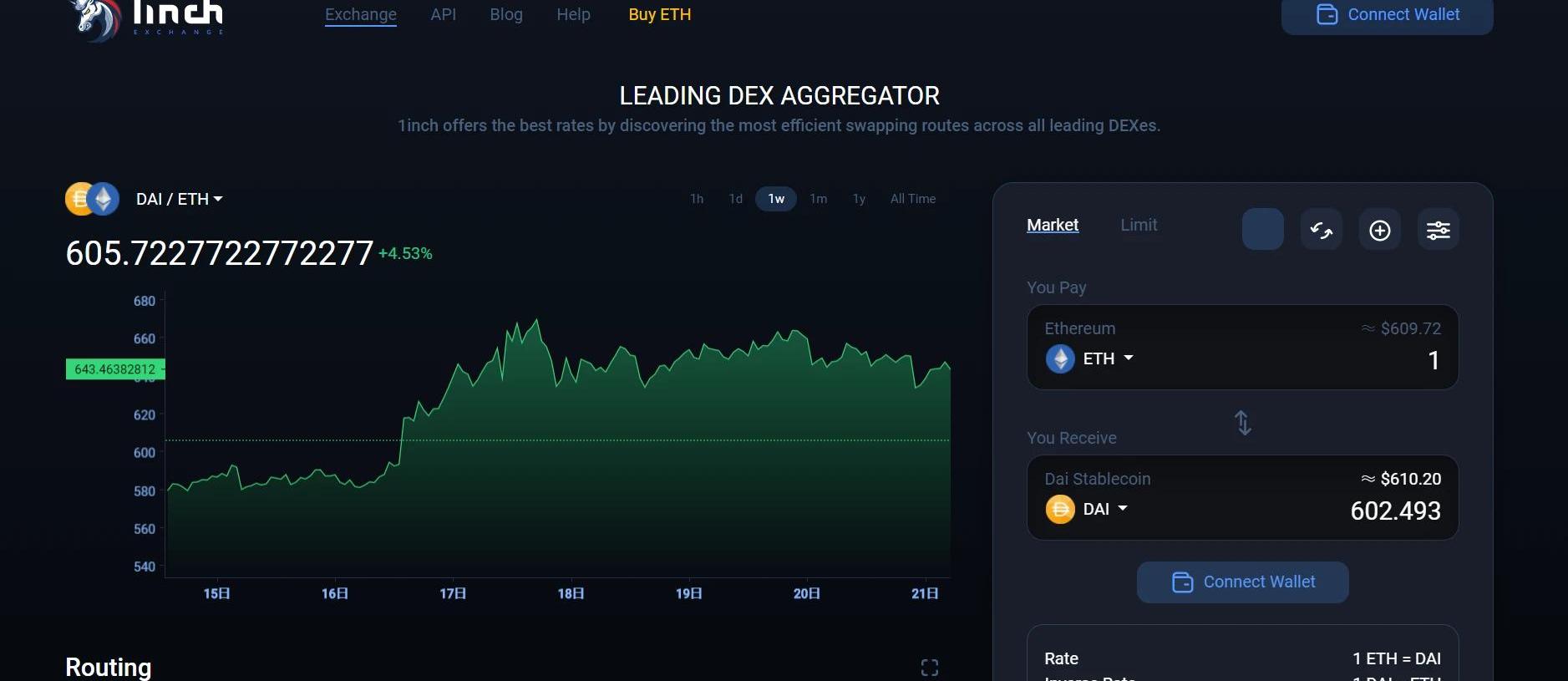Open the DAI / ETH pair dropdown
1568x681 pixels.
[x=179, y=199]
